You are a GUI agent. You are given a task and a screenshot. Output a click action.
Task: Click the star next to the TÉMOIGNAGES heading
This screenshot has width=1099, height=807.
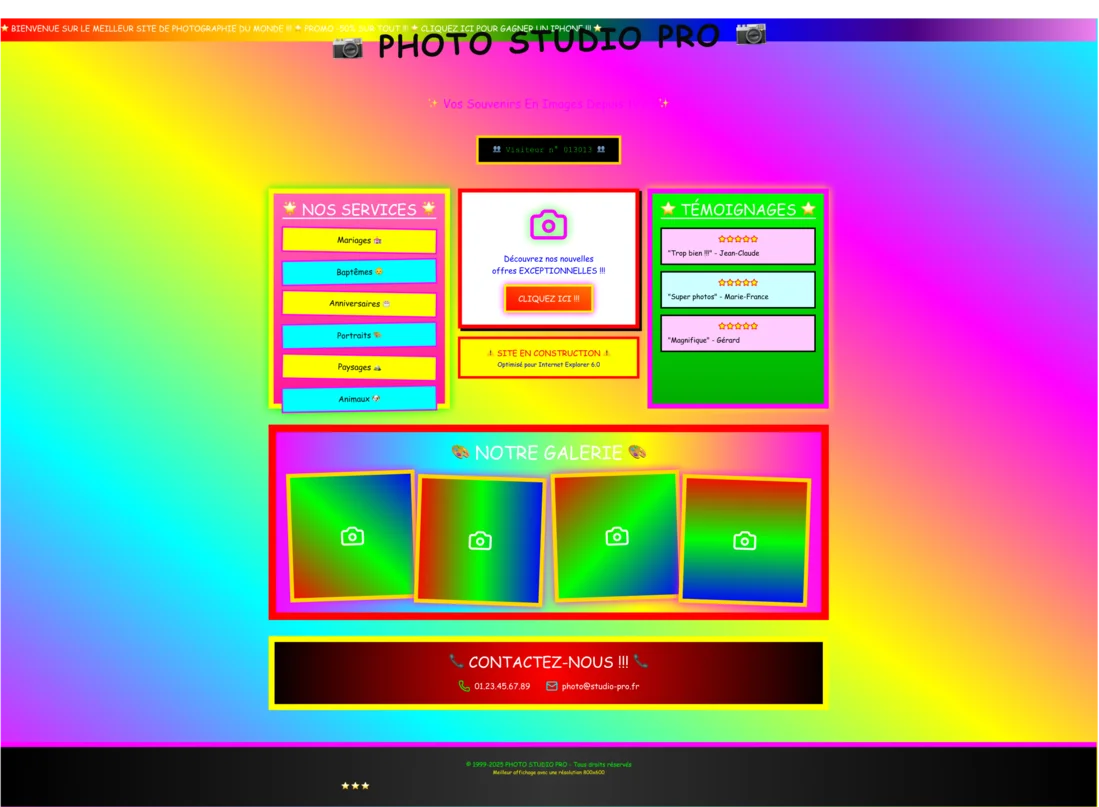[668, 209]
